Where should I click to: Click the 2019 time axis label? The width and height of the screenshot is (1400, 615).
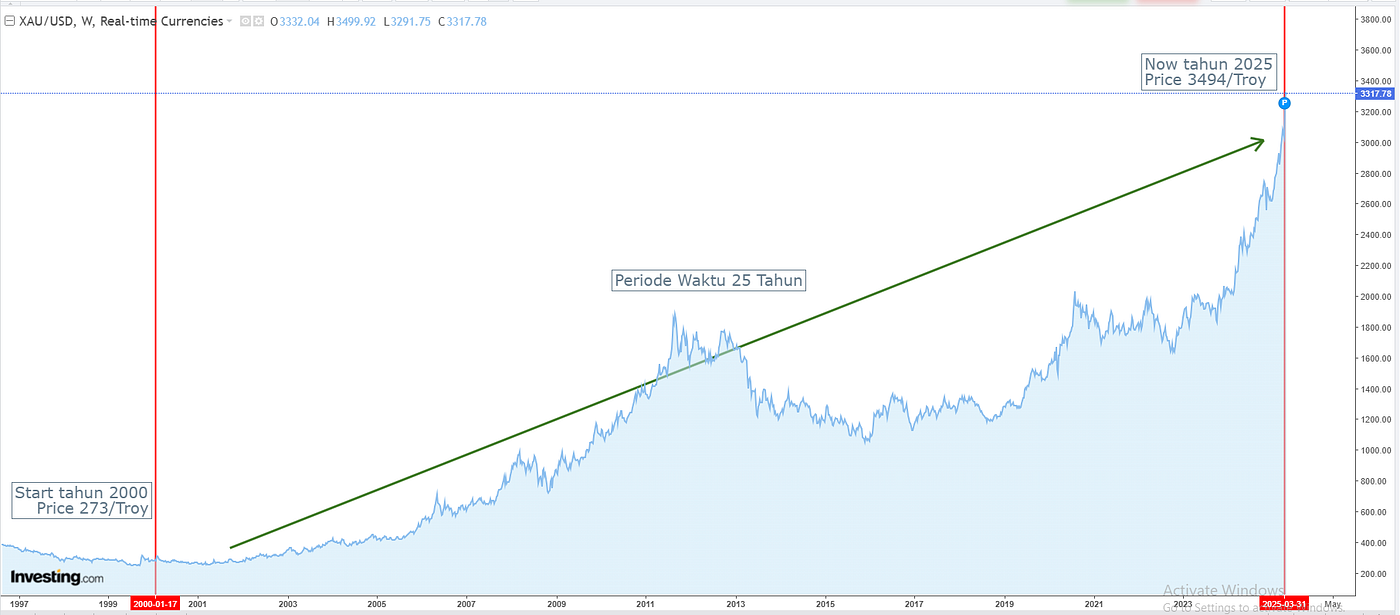[x=1004, y=604]
